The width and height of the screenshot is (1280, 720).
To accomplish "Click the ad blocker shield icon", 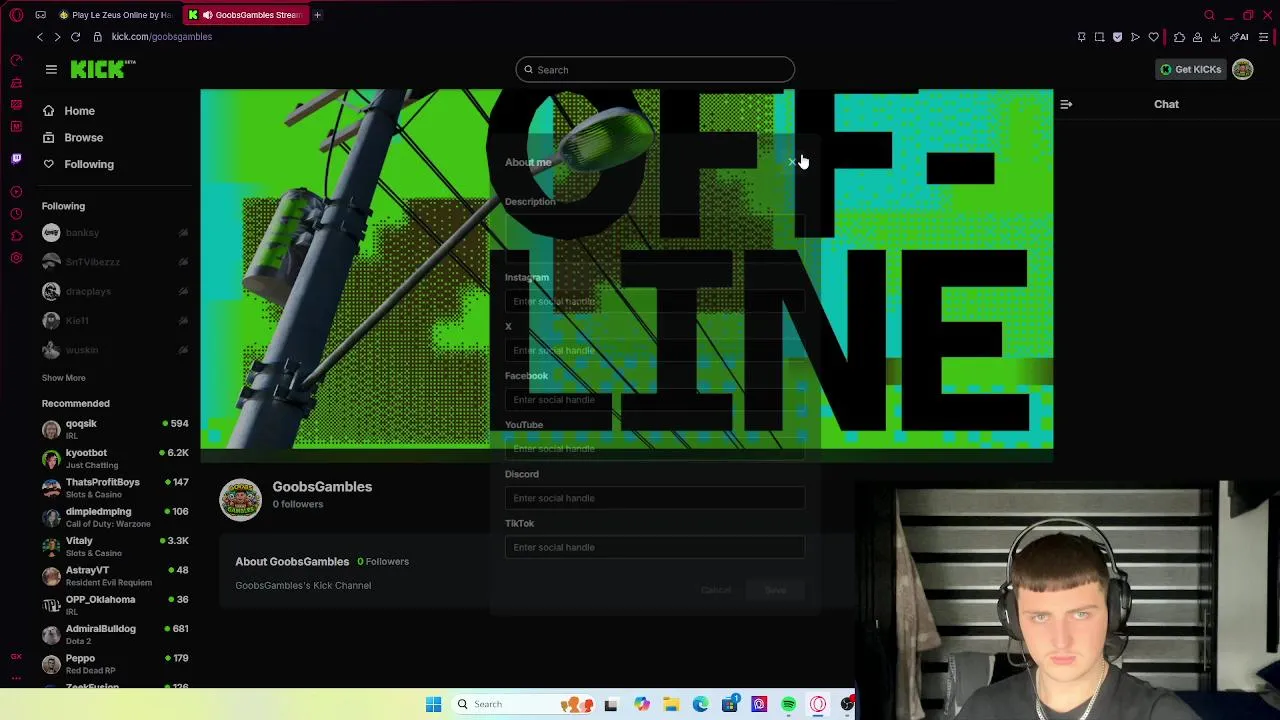I will 1117,37.
